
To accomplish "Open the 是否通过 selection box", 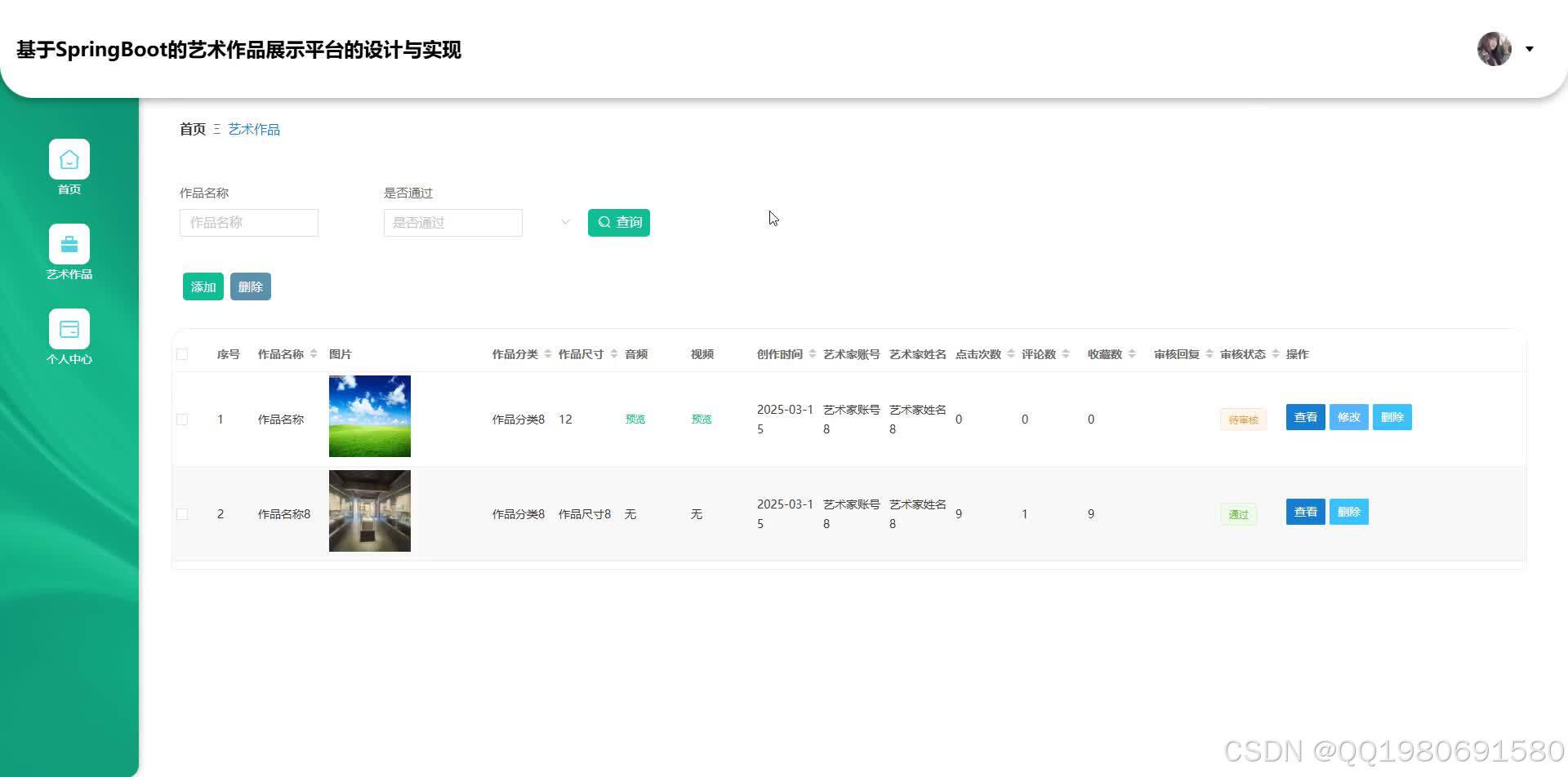I will click(452, 222).
